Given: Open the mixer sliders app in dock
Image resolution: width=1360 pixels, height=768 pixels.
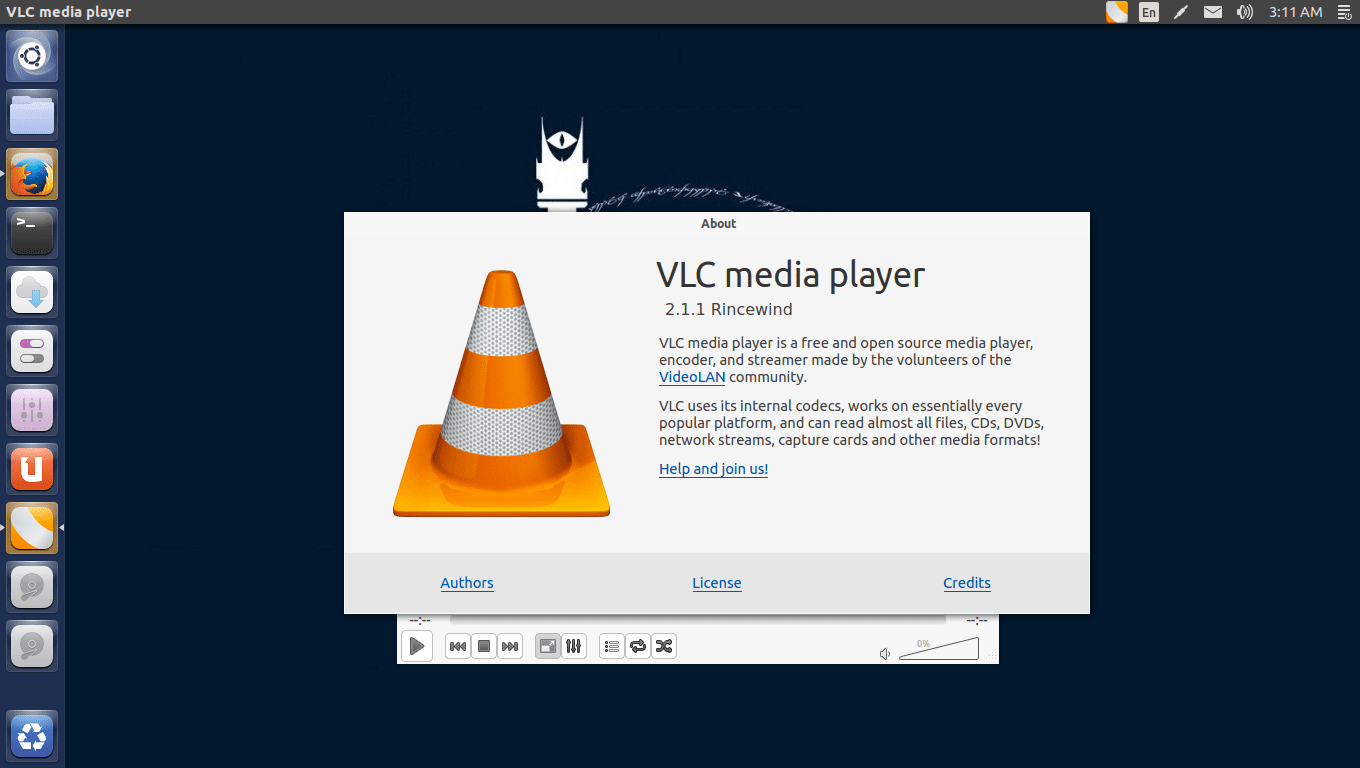Looking at the screenshot, I should 32,410.
